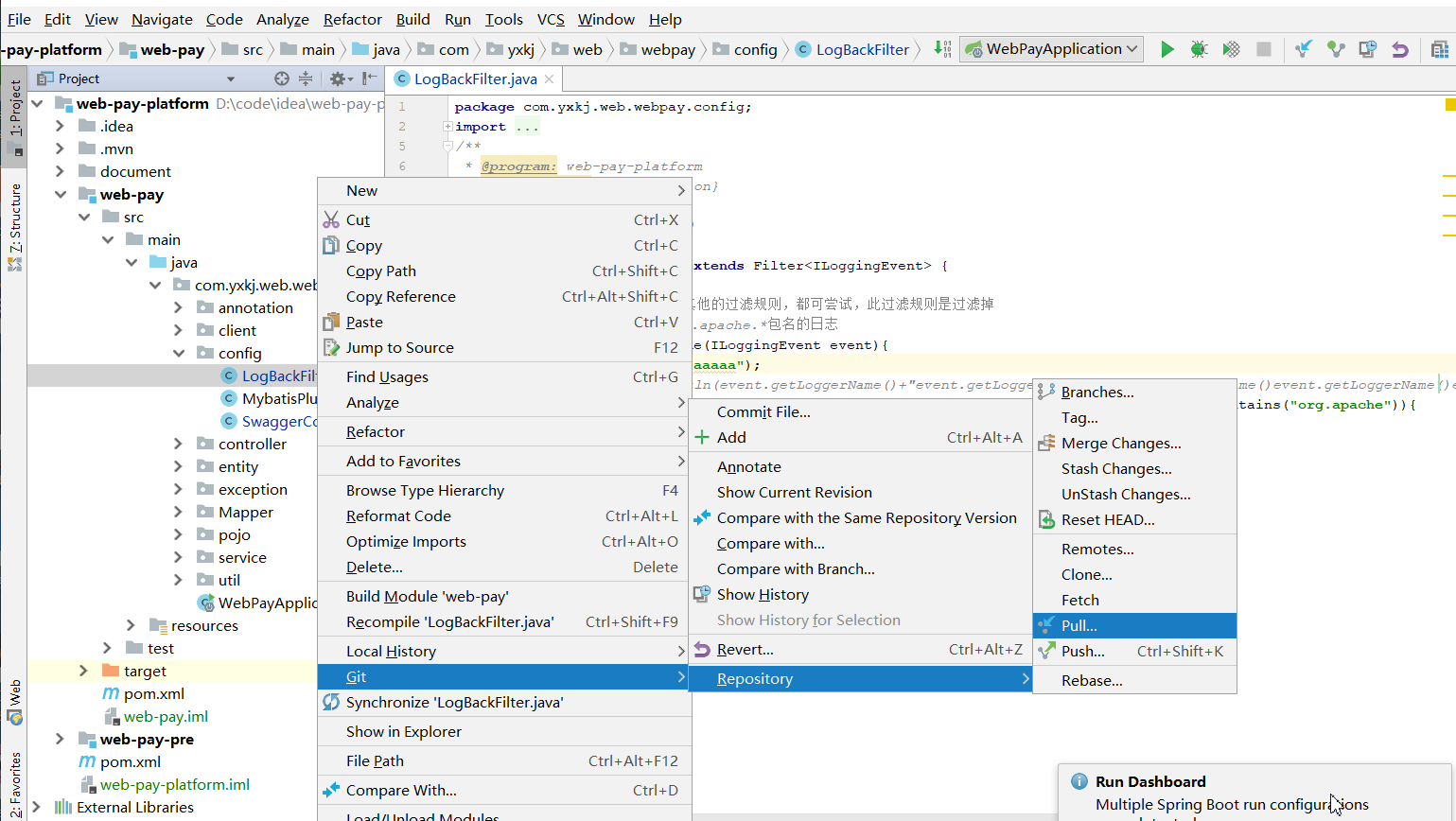1456x821 pixels.
Task: Open the VCS menu
Action: (551, 19)
